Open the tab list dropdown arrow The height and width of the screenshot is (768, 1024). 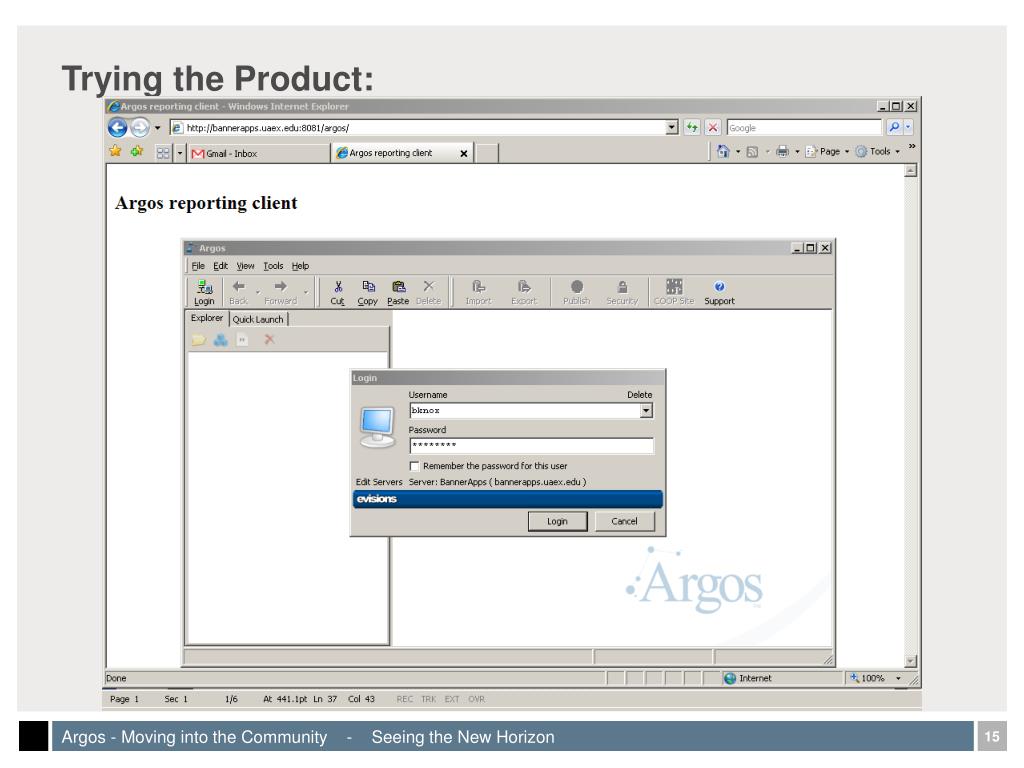[180, 153]
